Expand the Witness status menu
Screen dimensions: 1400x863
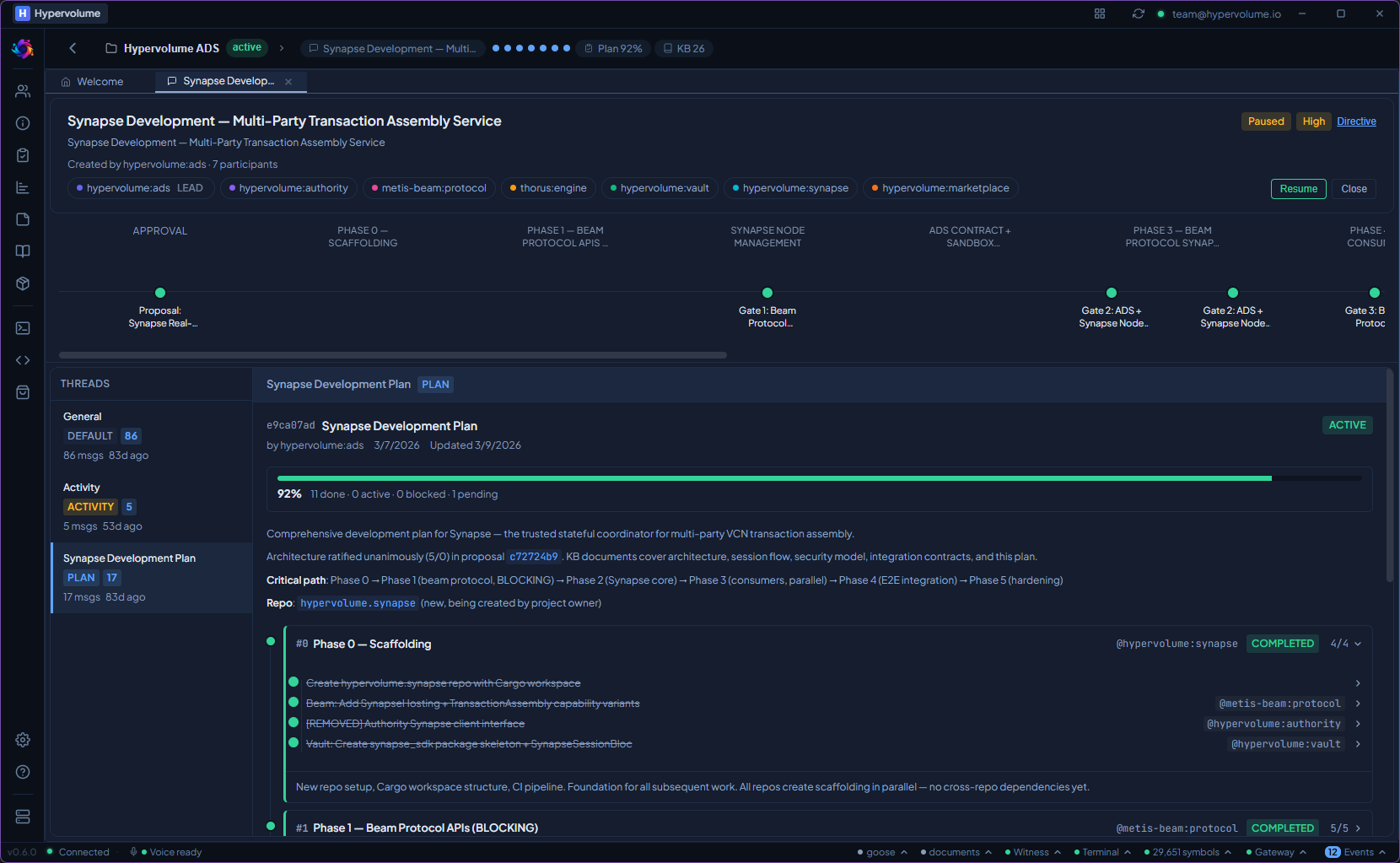point(1033,852)
